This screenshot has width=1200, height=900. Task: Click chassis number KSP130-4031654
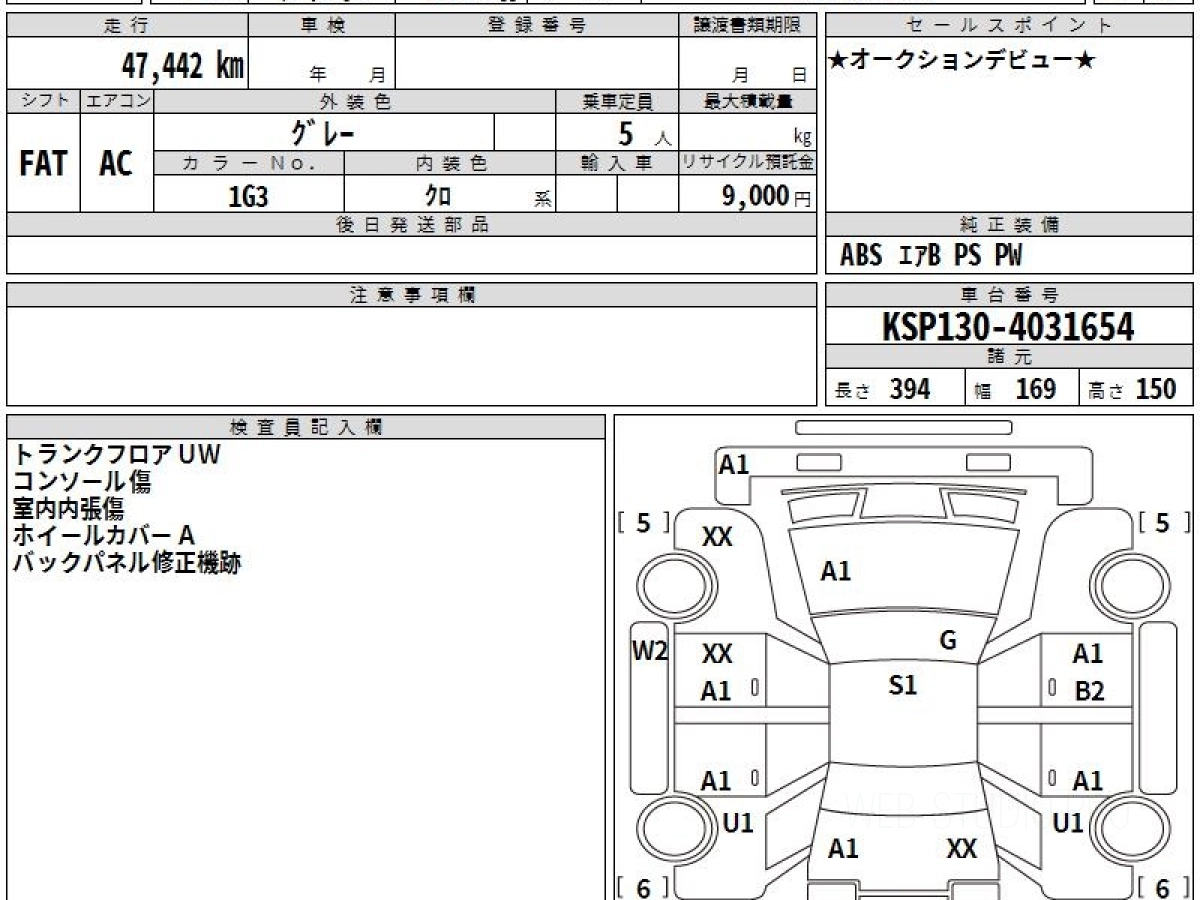(1008, 327)
